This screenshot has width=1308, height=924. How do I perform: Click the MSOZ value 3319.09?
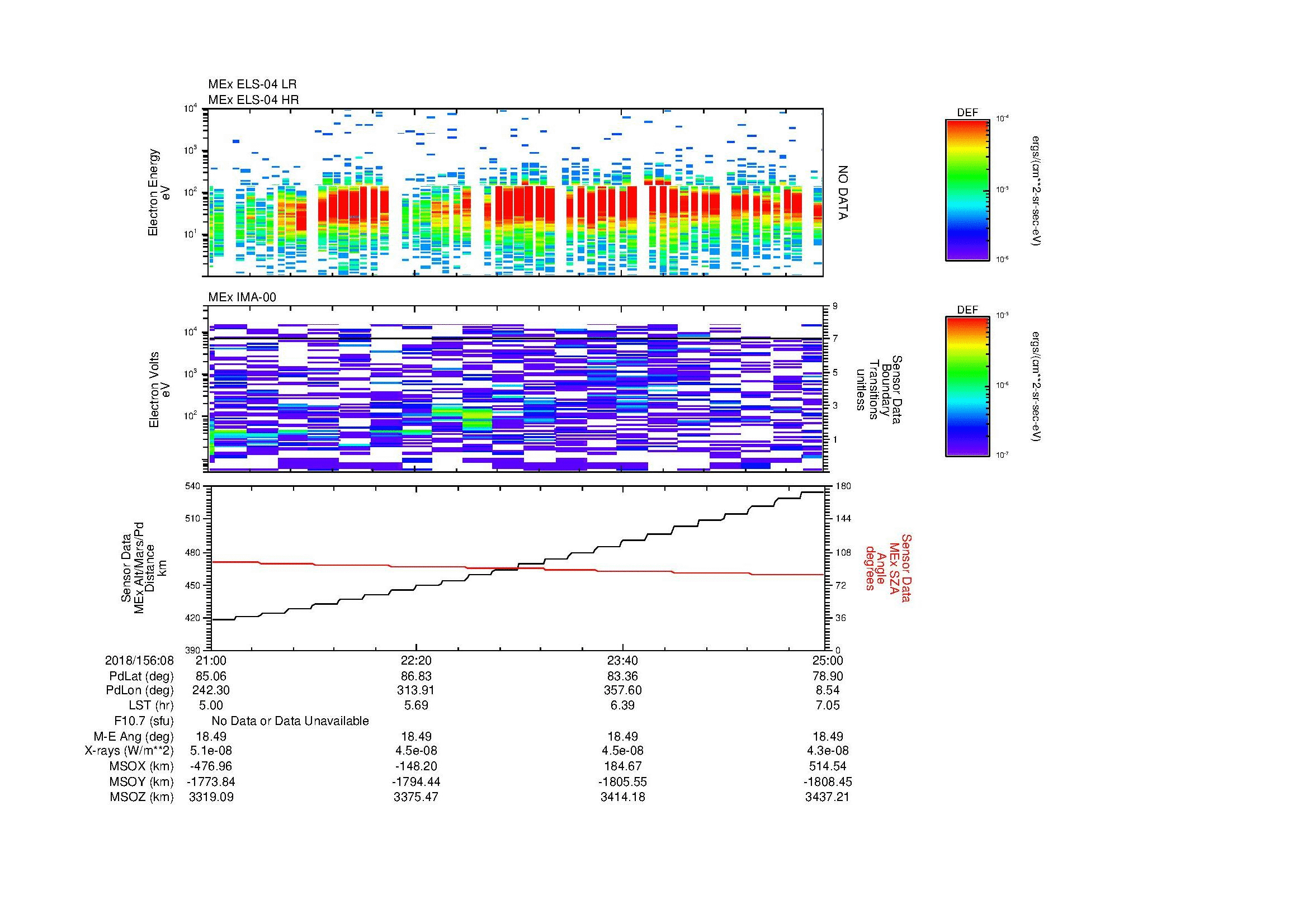click(211, 797)
